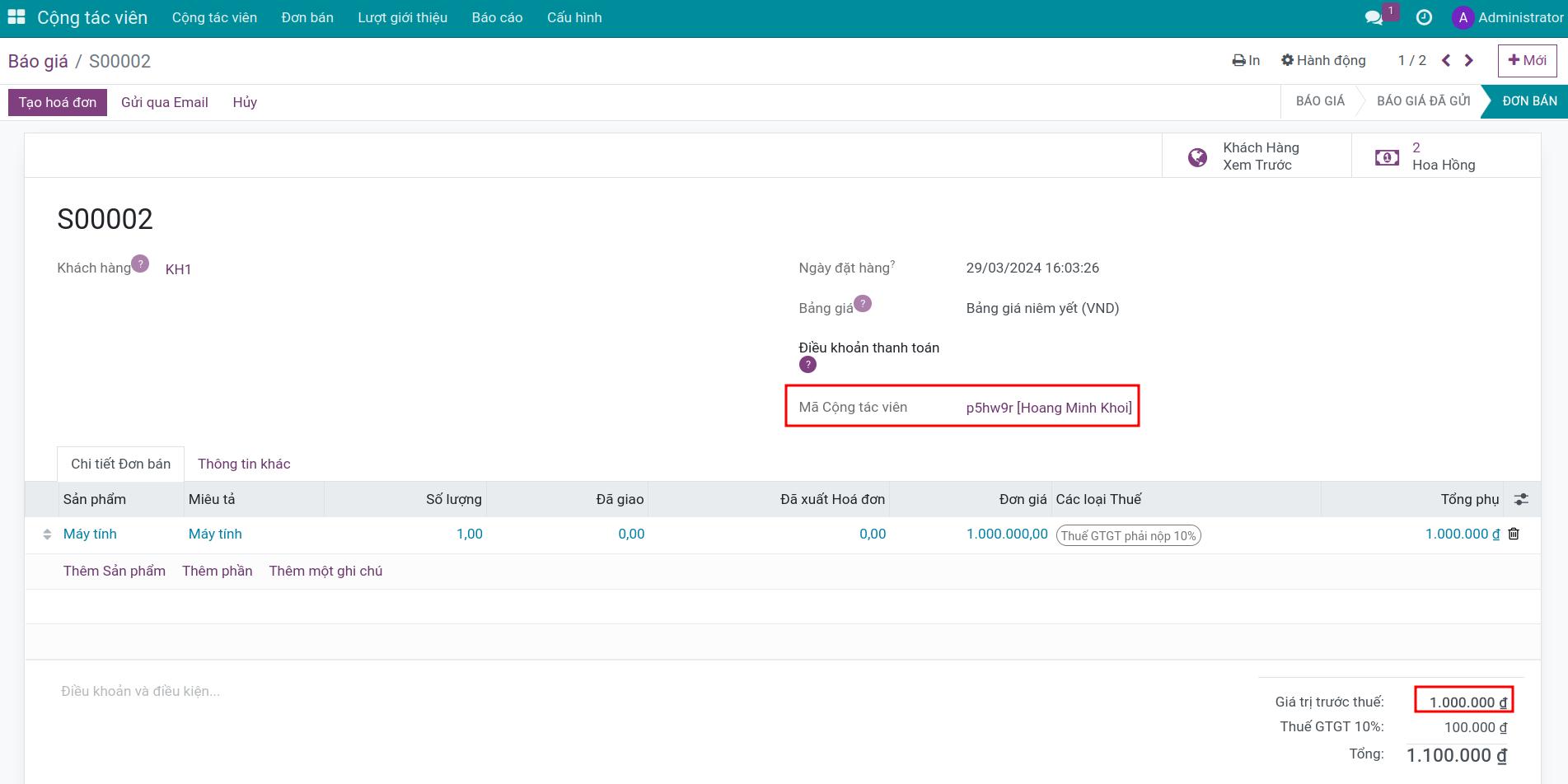1568x784 pixels.
Task: Click help icon next to Bảng giá
Action: pyautogui.click(x=863, y=303)
